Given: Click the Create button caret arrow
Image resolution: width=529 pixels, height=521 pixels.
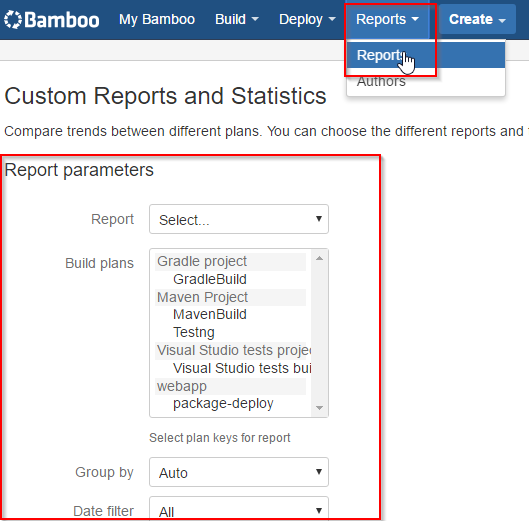Looking at the screenshot, I should pyautogui.click(x=502, y=21).
